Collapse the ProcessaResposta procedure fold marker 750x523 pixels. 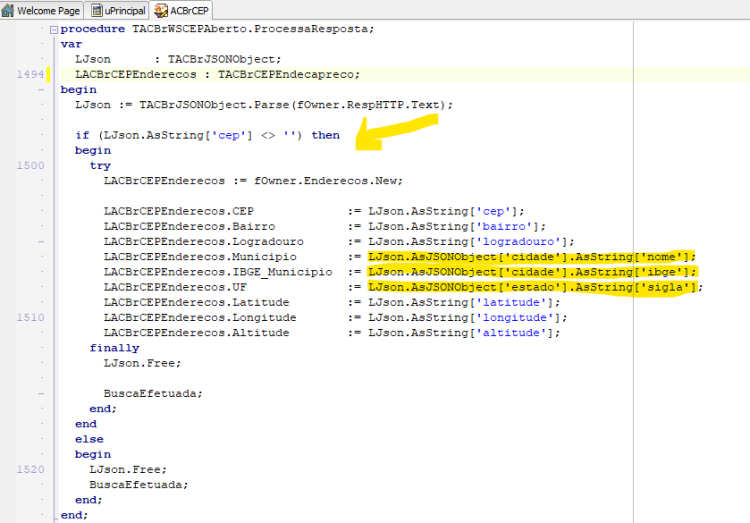tap(54, 30)
